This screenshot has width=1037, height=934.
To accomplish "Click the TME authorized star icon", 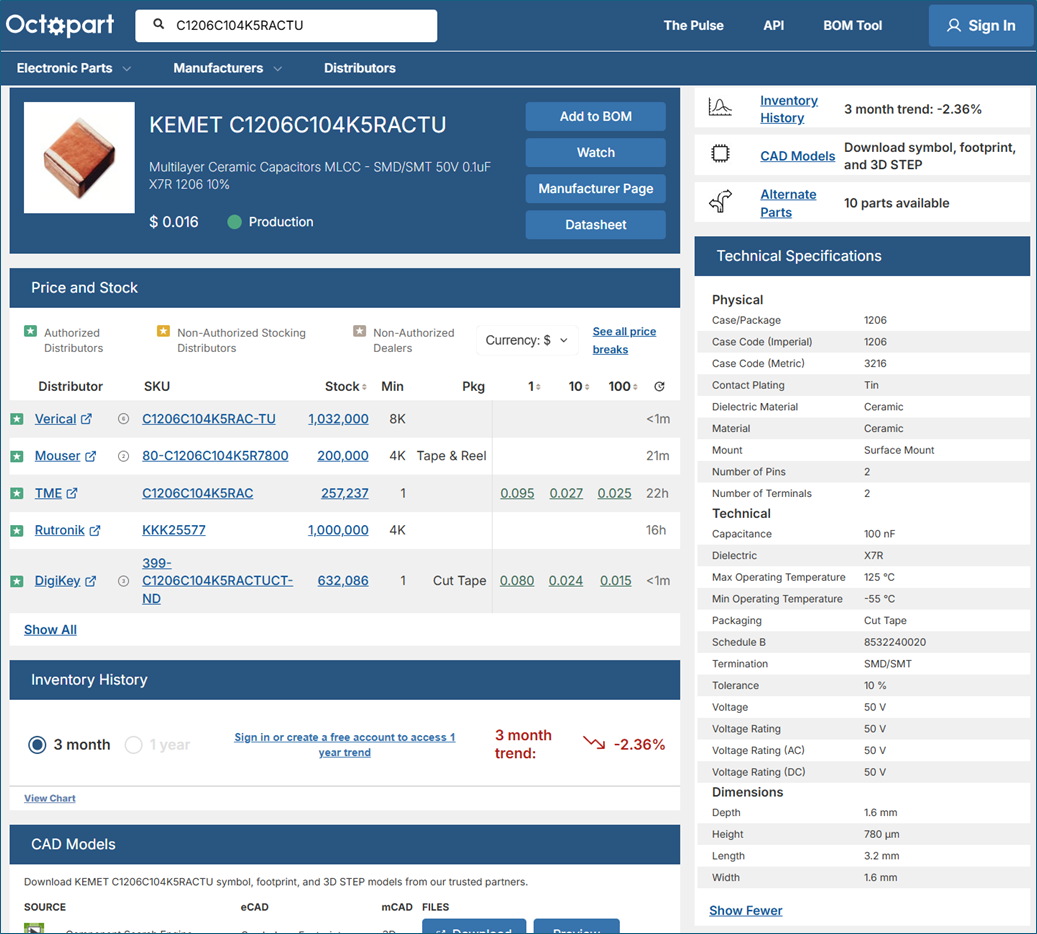I will pos(17,493).
